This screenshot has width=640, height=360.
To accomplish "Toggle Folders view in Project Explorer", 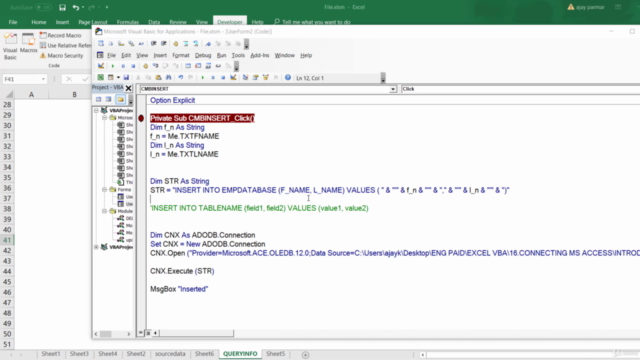I will coord(120,99).
